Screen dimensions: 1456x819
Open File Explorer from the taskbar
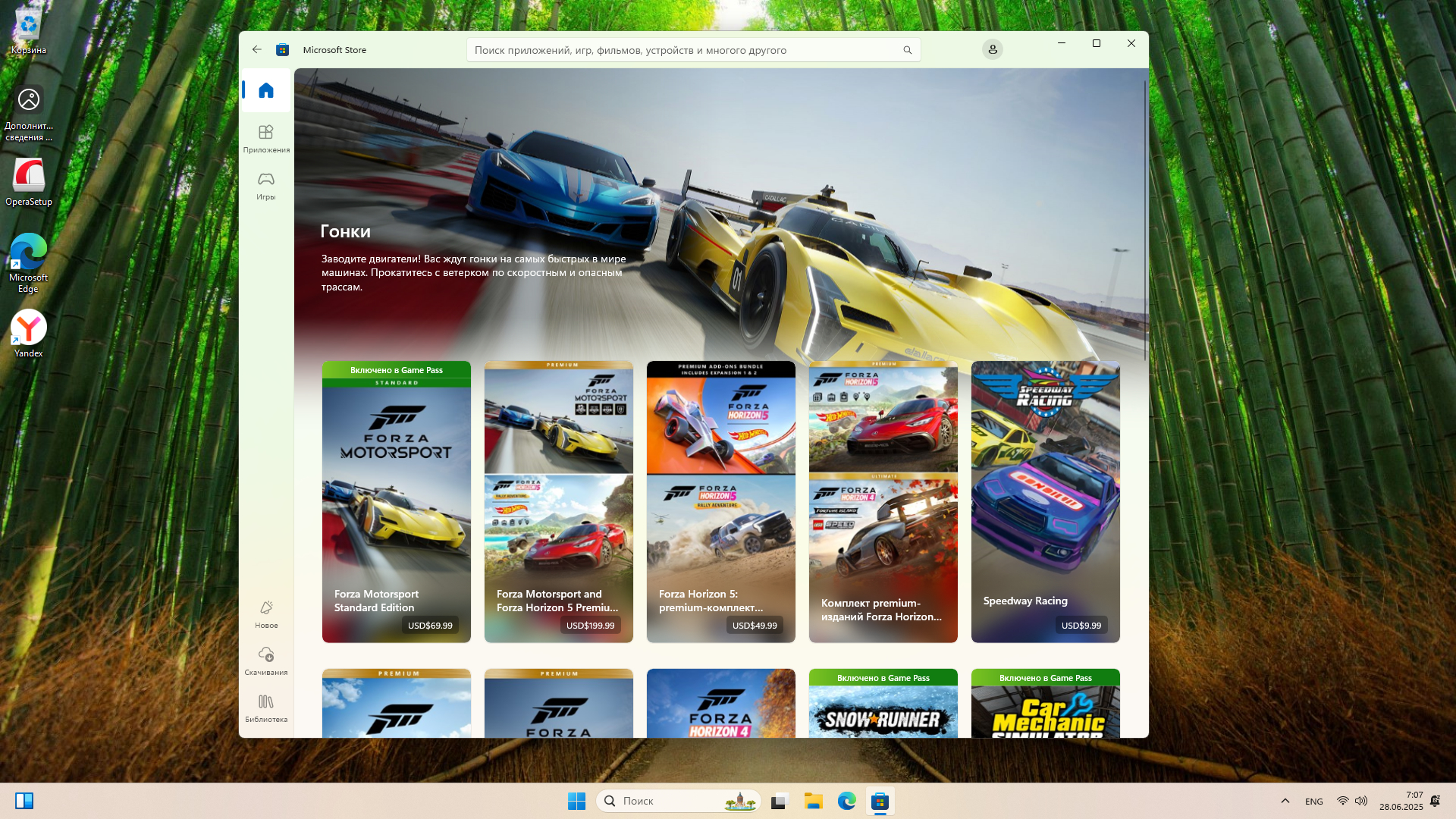click(x=813, y=801)
